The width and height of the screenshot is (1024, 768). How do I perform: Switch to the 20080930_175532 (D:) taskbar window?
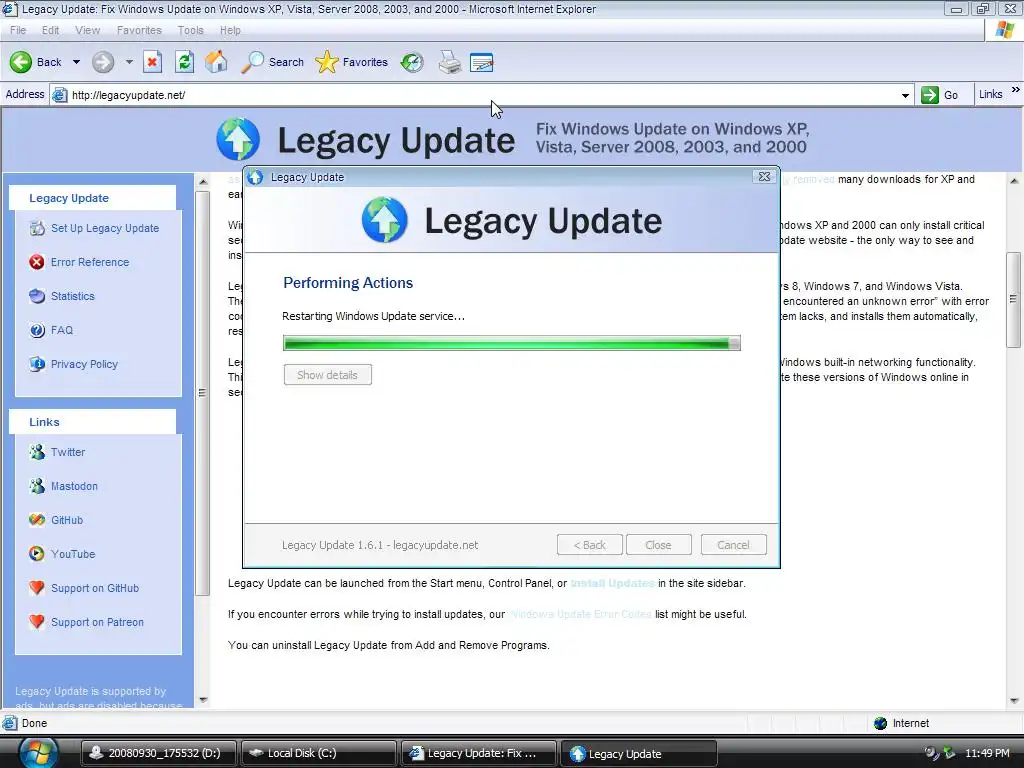pyautogui.click(x=159, y=753)
